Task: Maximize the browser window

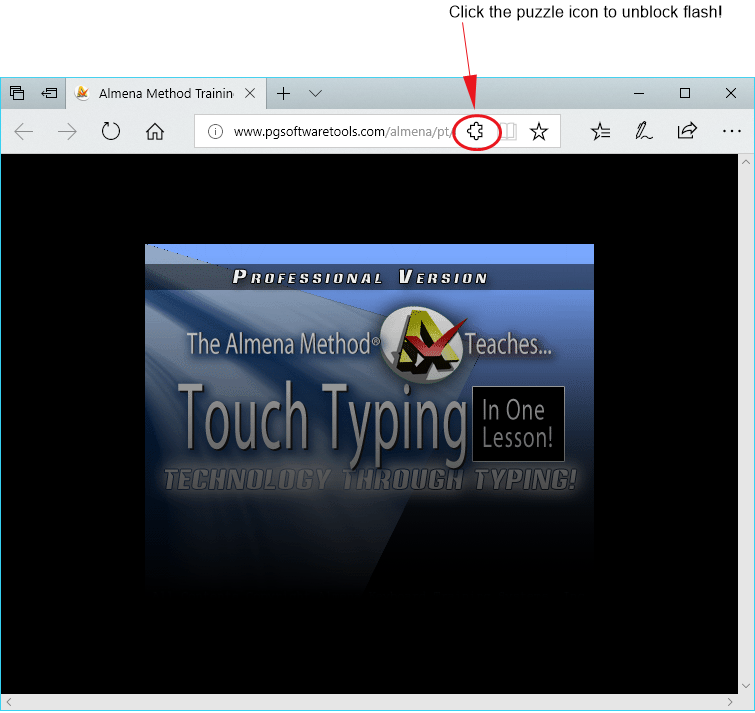Action: [685, 93]
